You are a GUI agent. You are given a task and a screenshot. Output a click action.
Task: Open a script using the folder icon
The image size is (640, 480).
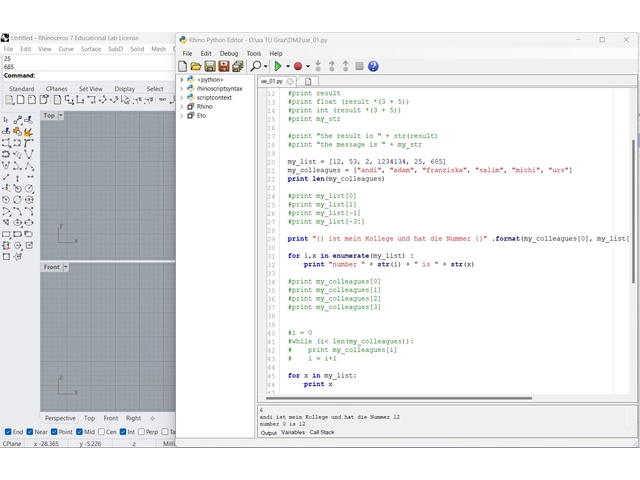196,66
